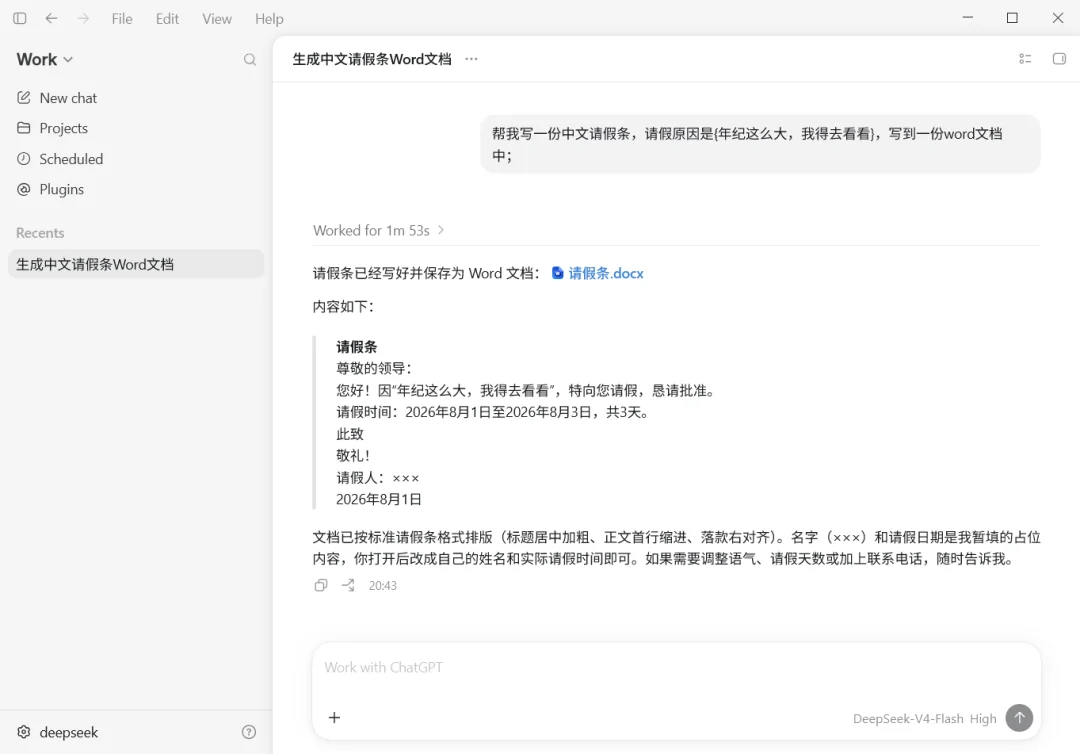Click the sidebar search icon
The image size is (1080, 754).
coord(250,60)
